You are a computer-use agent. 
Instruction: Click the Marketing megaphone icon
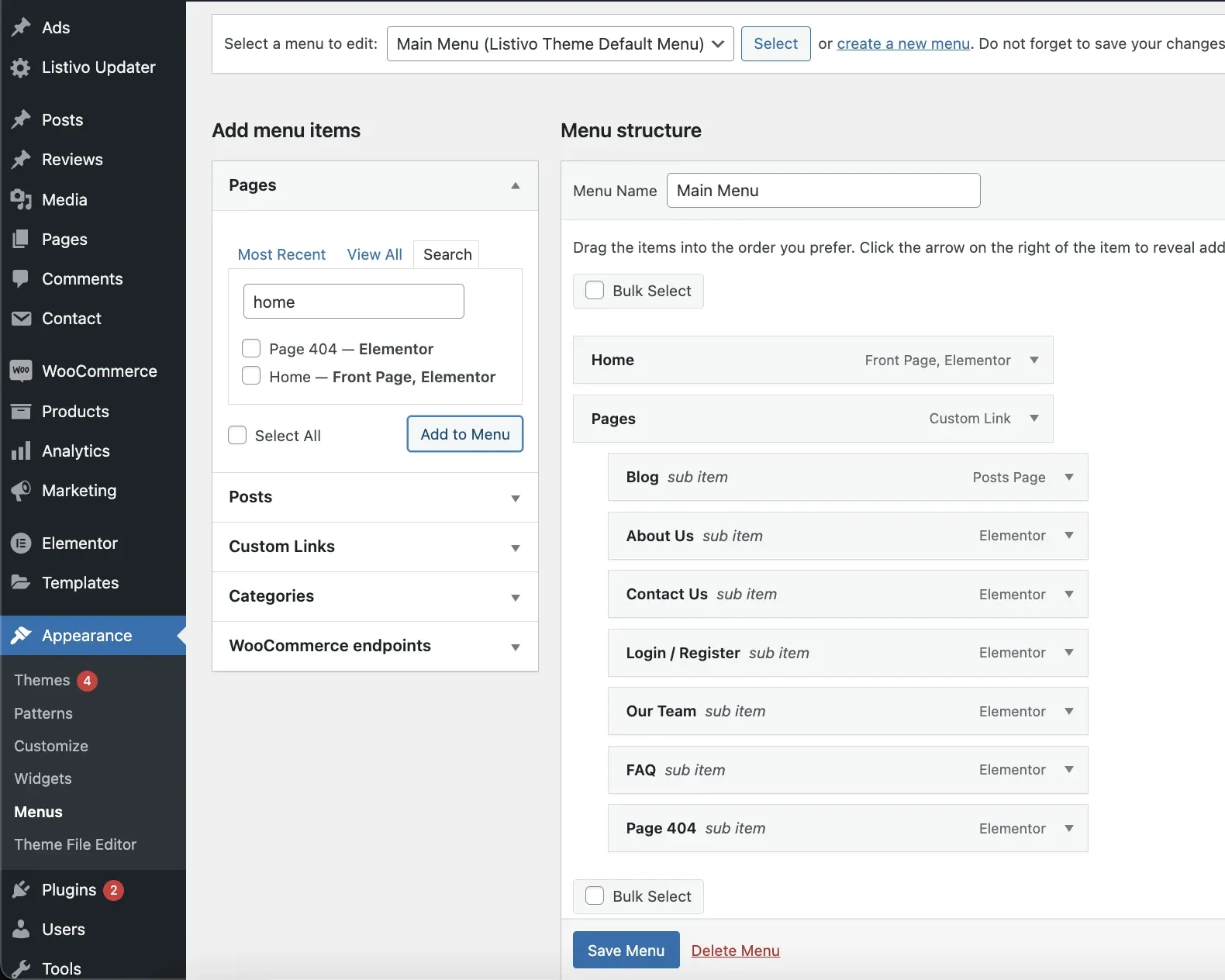[21, 490]
